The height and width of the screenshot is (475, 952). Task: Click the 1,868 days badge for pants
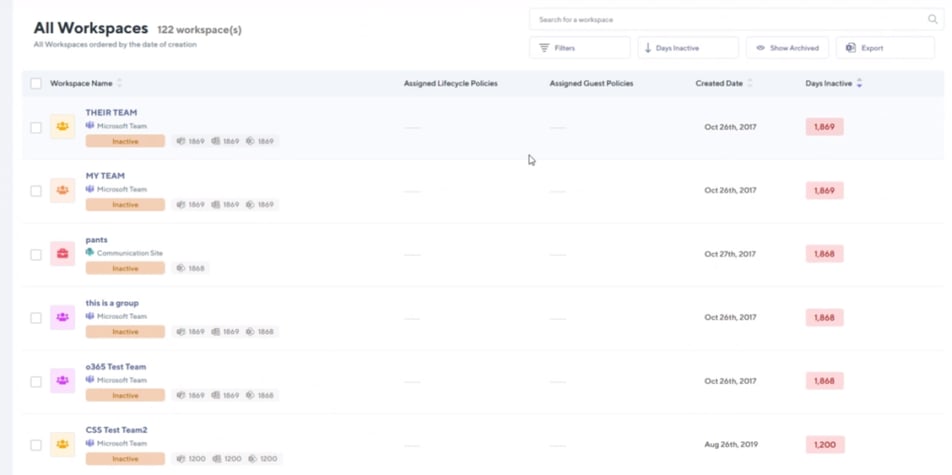click(824, 254)
